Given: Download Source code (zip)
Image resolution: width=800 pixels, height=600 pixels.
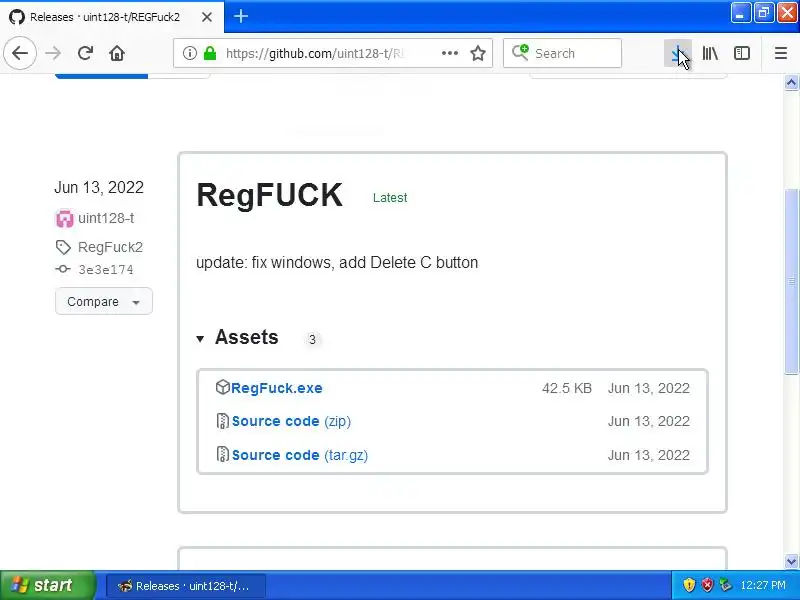Looking at the screenshot, I should 291,421.
